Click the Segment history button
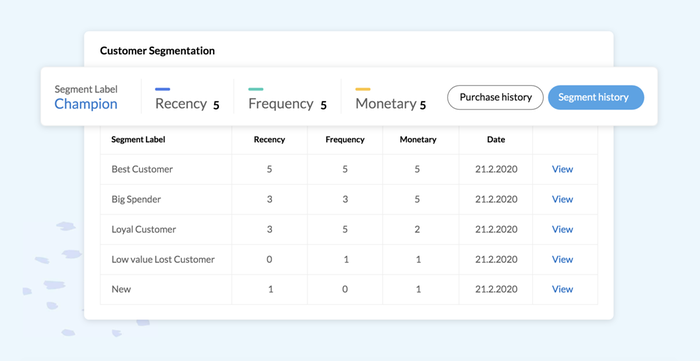Viewport: 700px width, 361px height. click(596, 97)
